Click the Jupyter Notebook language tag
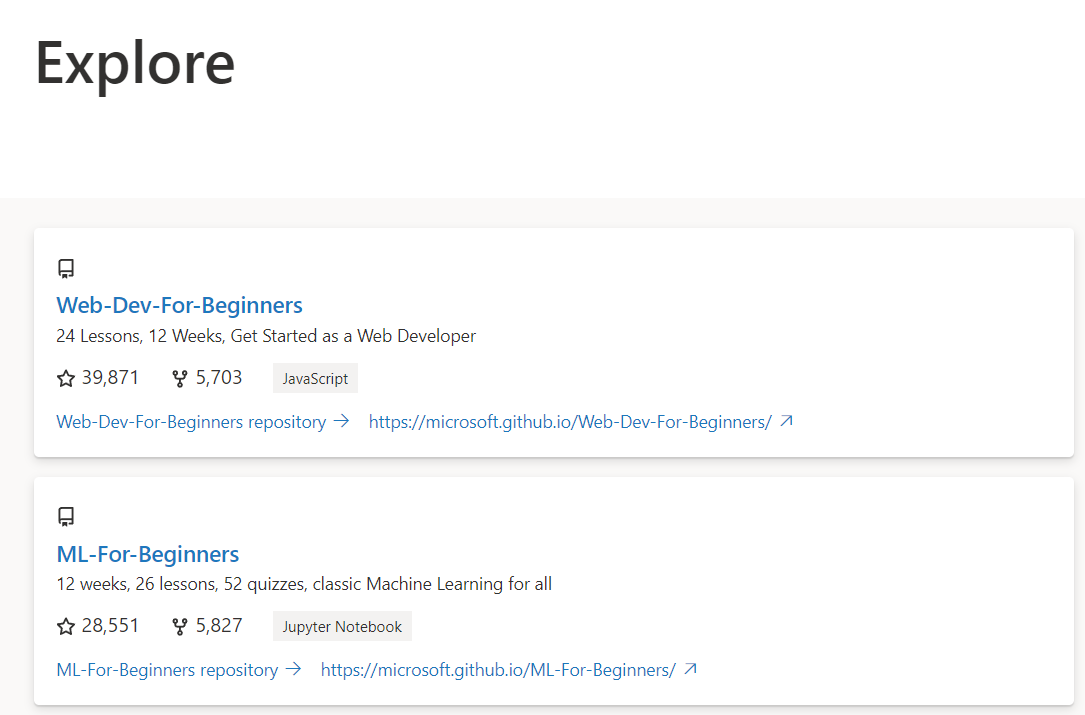The height and width of the screenshot is (715, 1085). pyautogui.click(x=342, y=626)
